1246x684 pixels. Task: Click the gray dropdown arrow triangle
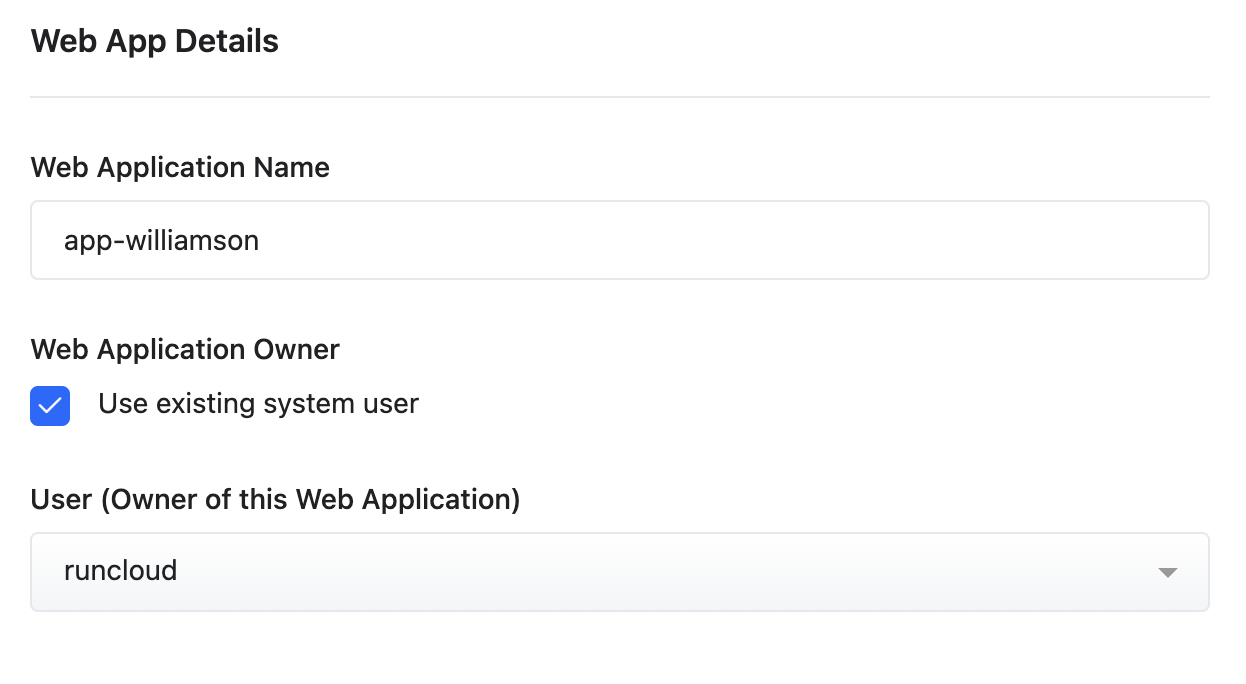coord(1166,573)
